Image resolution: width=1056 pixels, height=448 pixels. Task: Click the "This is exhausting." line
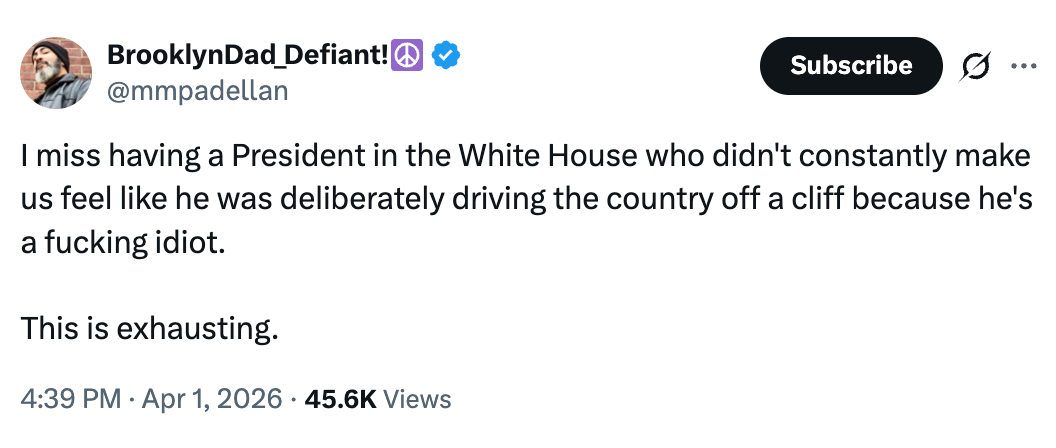tap(149, 327)
